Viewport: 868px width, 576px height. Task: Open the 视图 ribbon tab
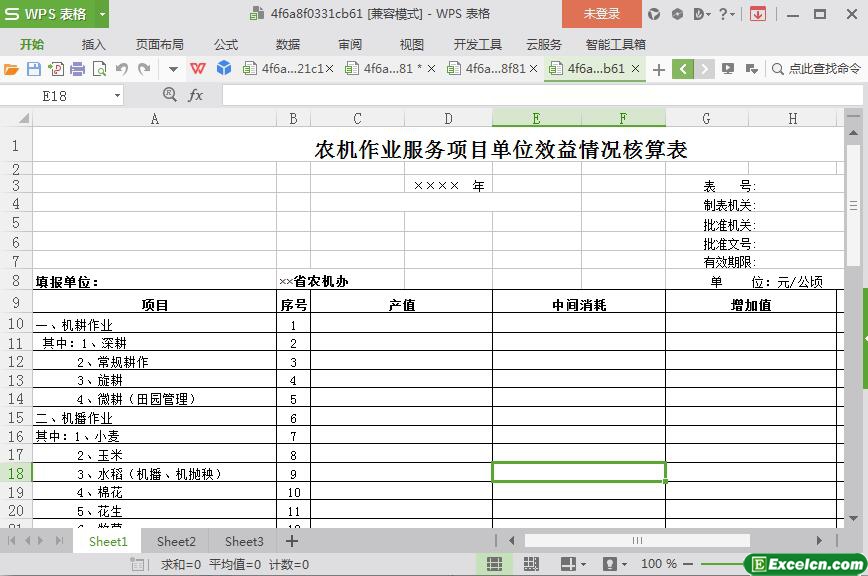pos(411,44)
